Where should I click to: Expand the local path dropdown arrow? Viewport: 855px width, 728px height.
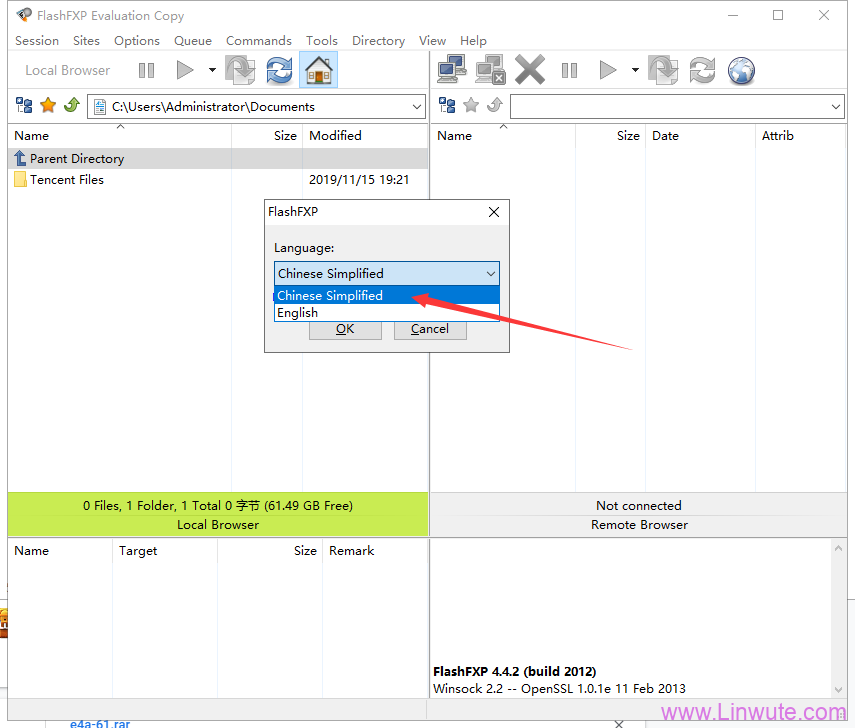417,106
